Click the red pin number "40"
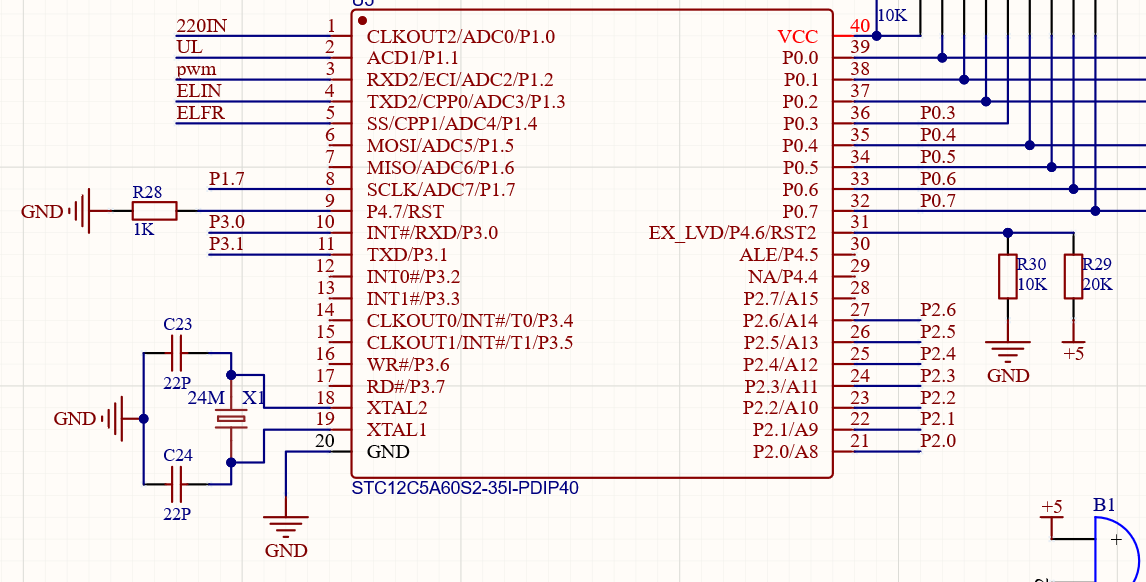Viewport: 1146px width, 582px height. point(860,26)
